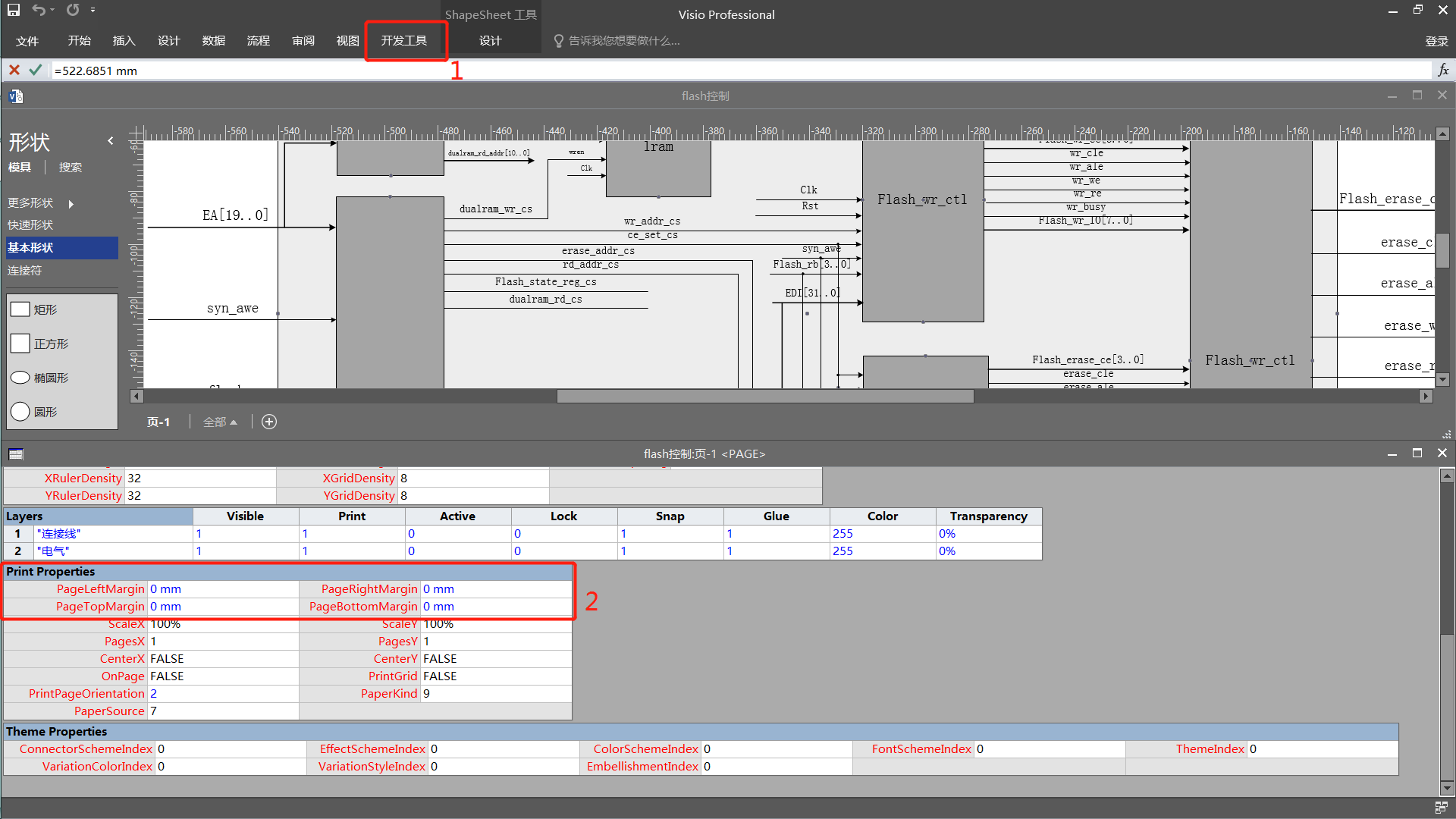
Task: Open the 全部 page list dropdown
Action: pyautogui.click(x=220, y=422)
